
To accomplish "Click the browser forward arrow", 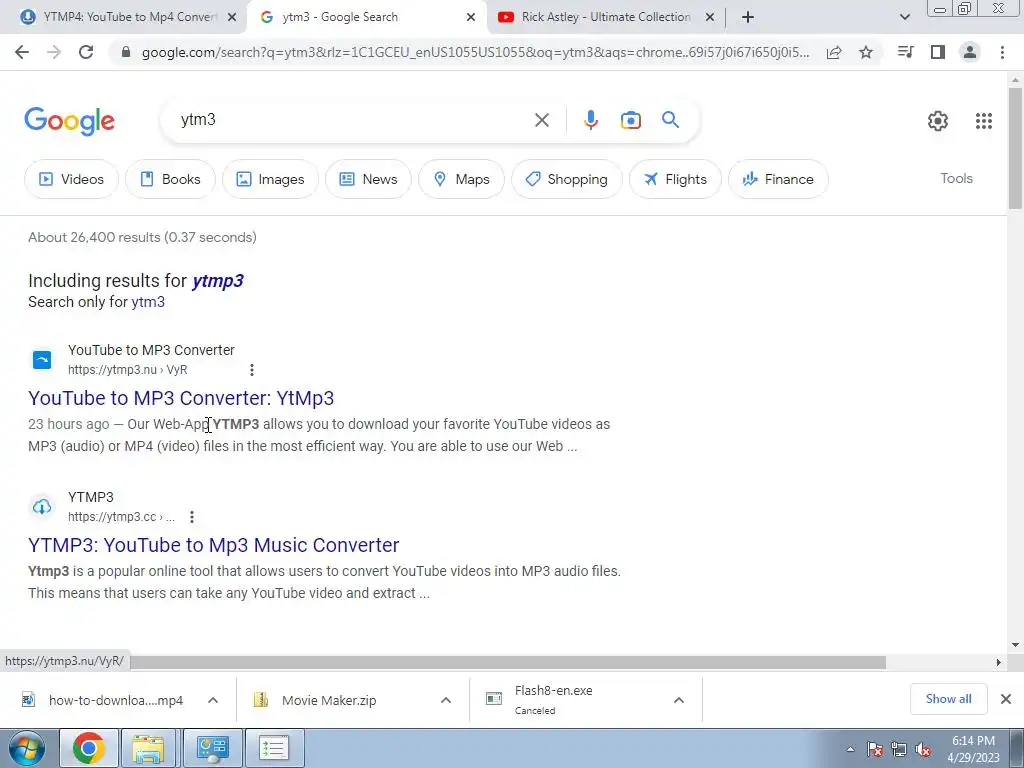I will [x=54, y=52].
